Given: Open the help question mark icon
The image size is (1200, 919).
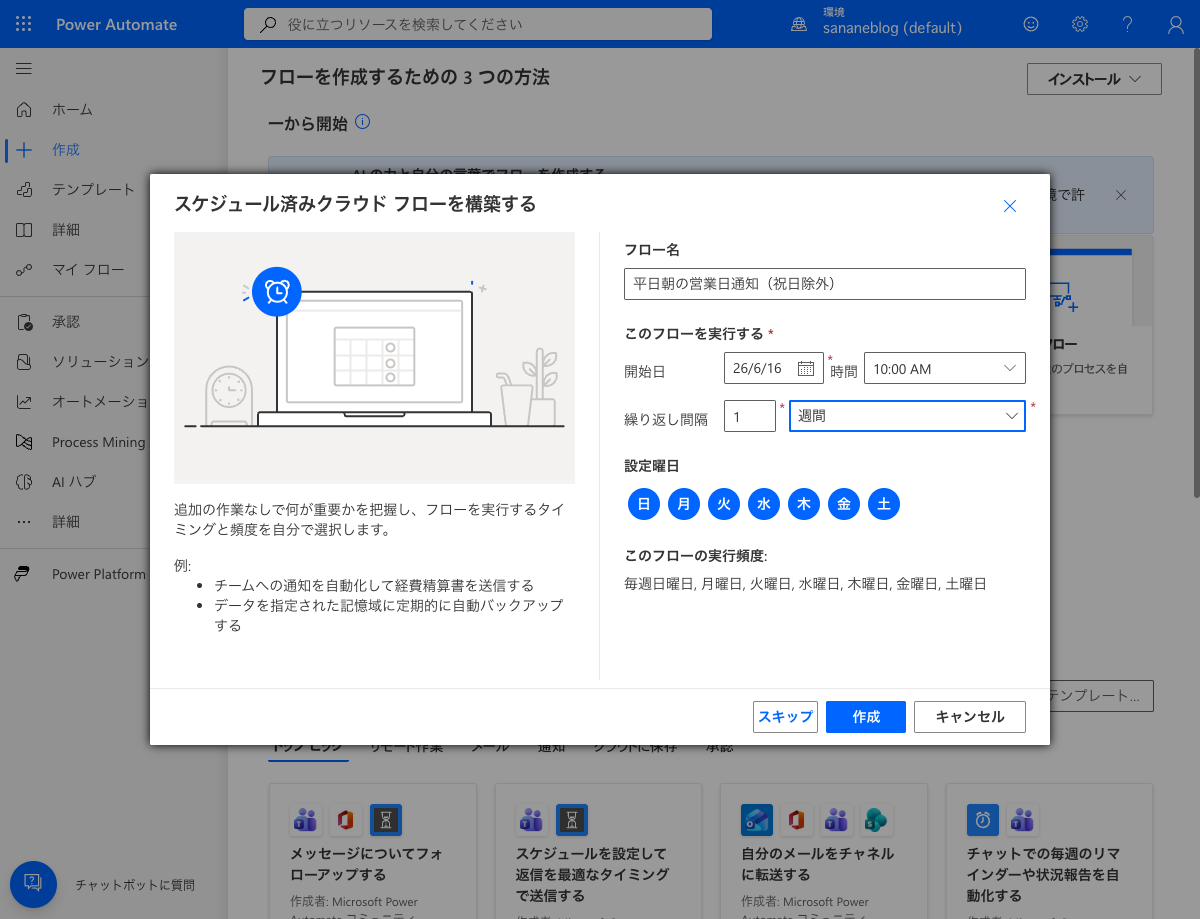Looking at the screenshot, I should pyautogui.click(x=1128, y=24).
